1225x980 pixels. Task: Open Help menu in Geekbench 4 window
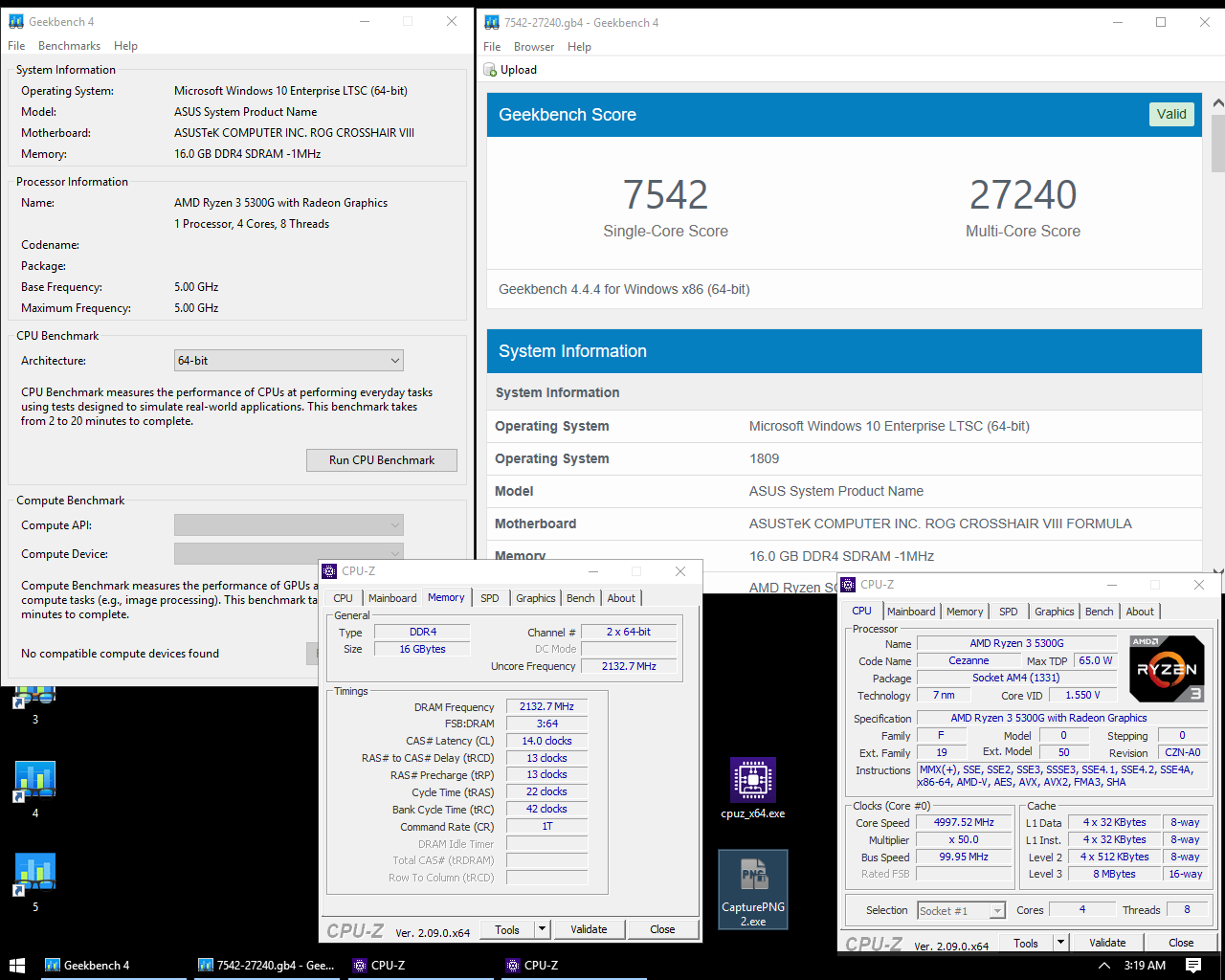pos(125,46)
